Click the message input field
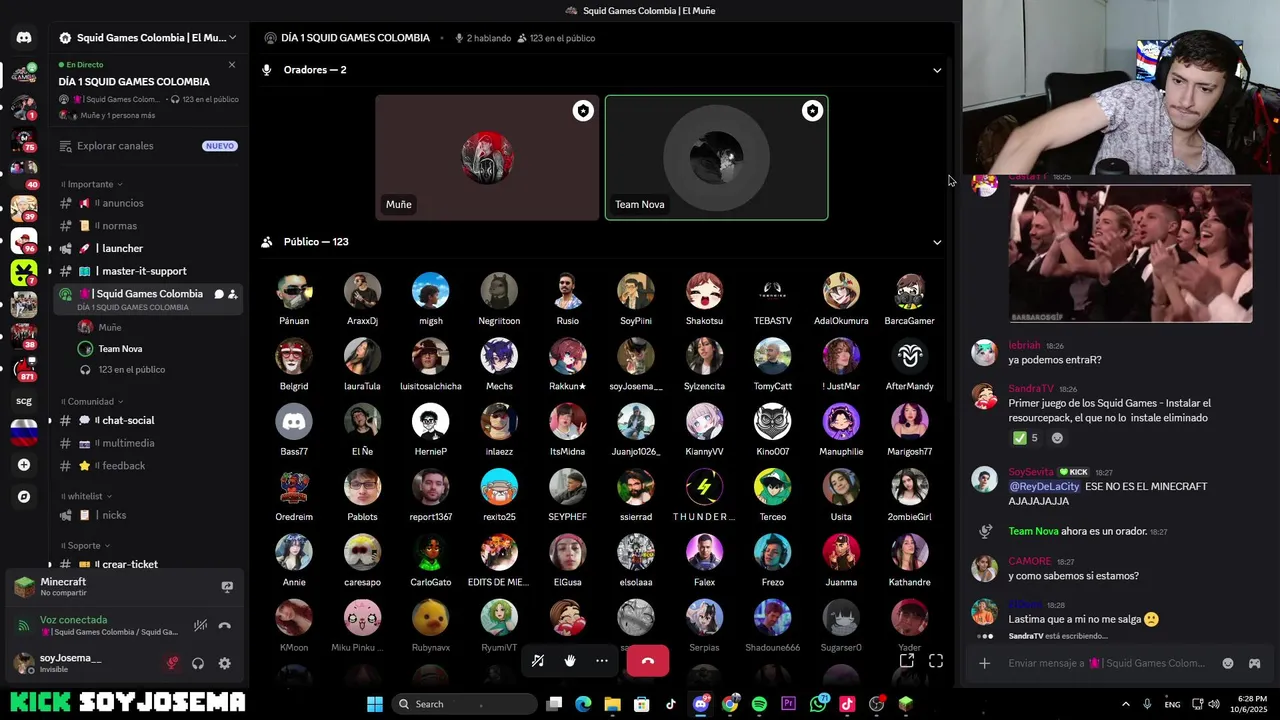1280x720 pixels. 1107,663
